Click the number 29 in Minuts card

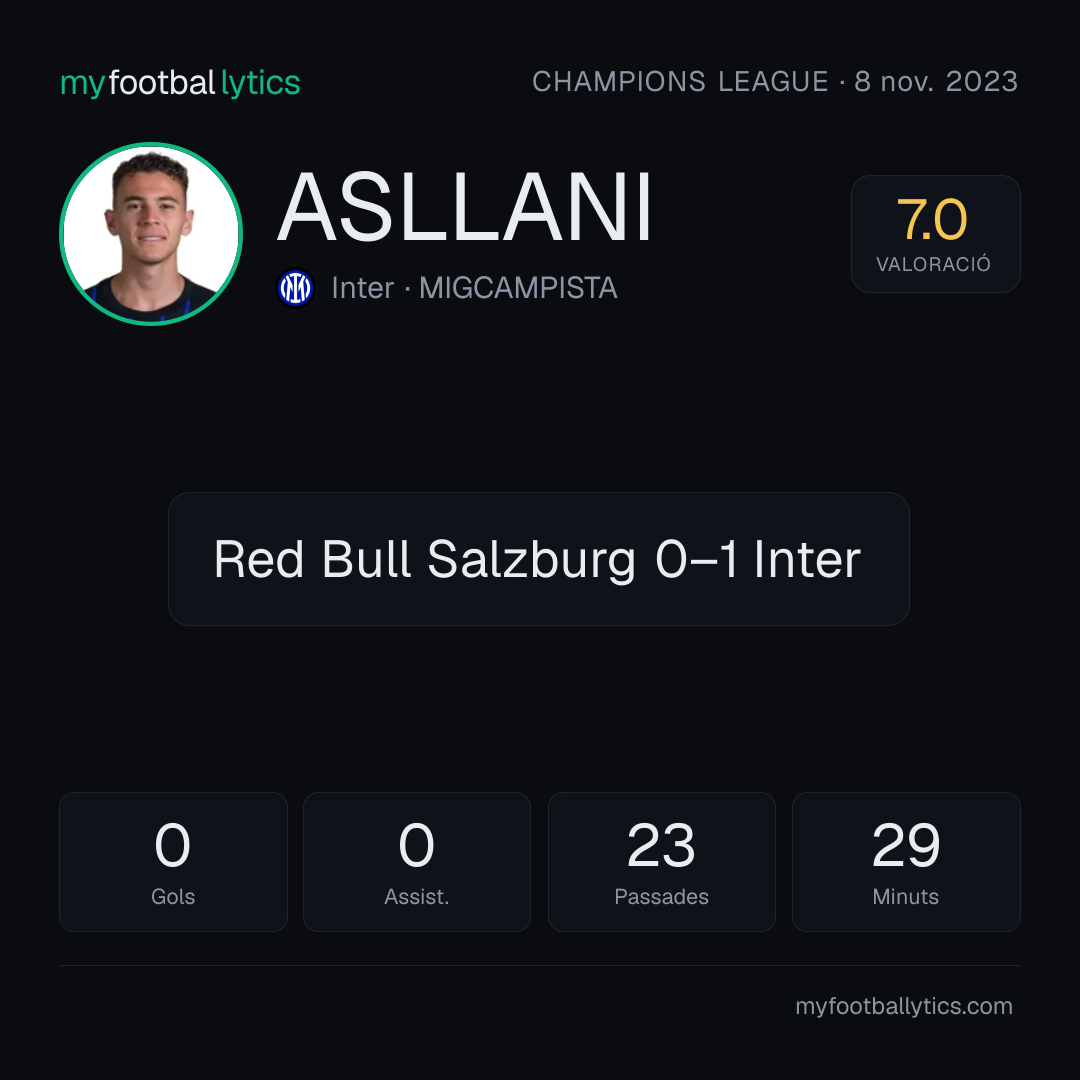906,845
